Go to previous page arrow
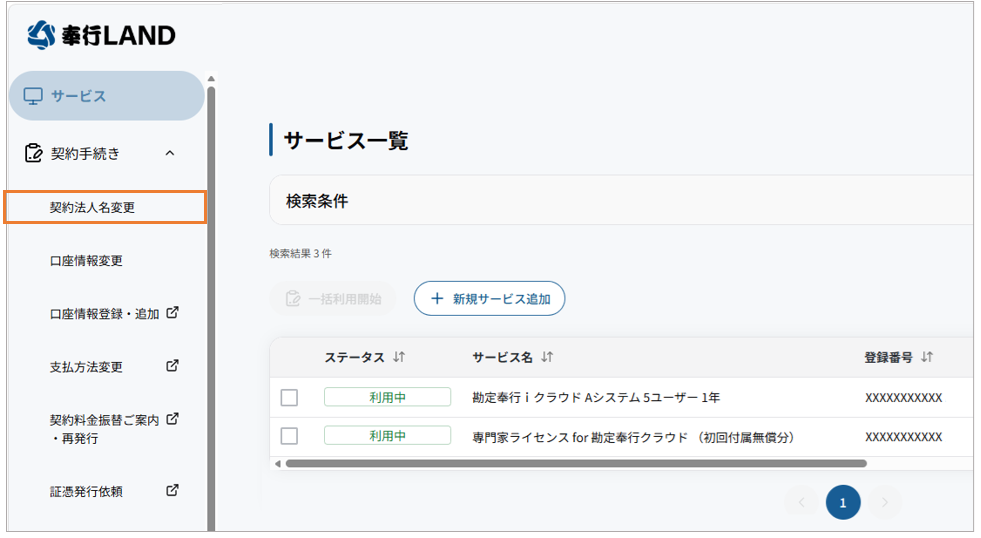This screenshot has height=538, width=981. 801,502
